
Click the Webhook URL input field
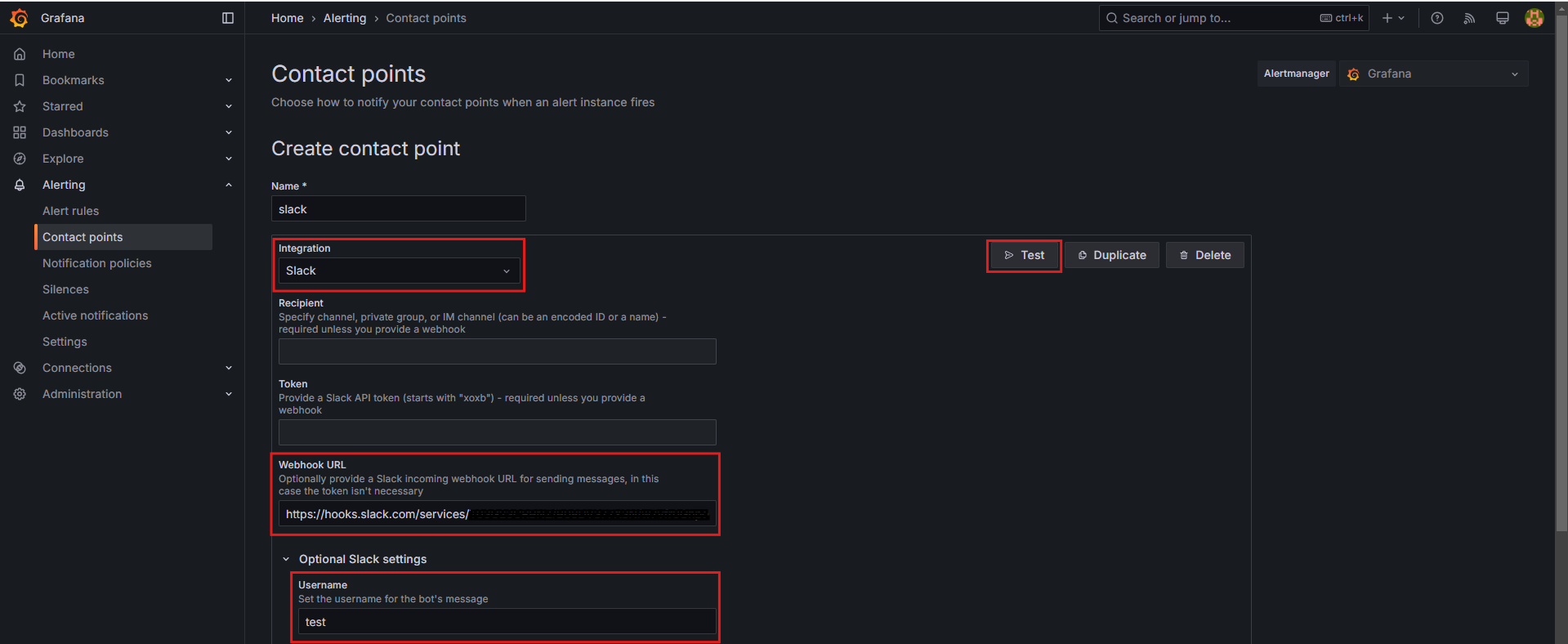(x=498, y=514)
